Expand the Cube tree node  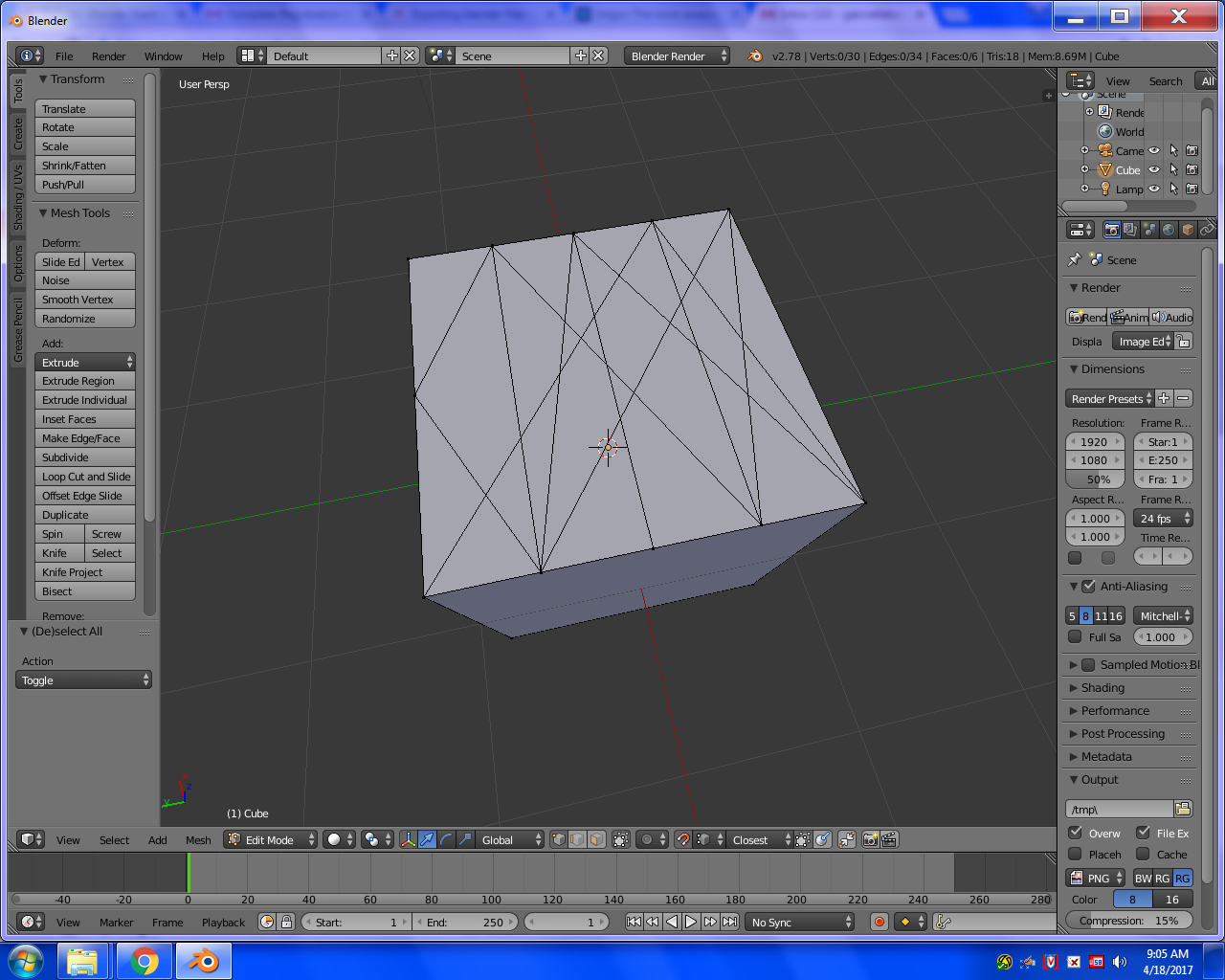1084,169
